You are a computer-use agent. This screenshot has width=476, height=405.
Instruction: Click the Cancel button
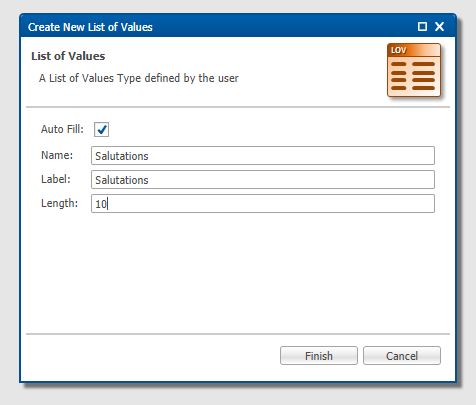point(402,356)
